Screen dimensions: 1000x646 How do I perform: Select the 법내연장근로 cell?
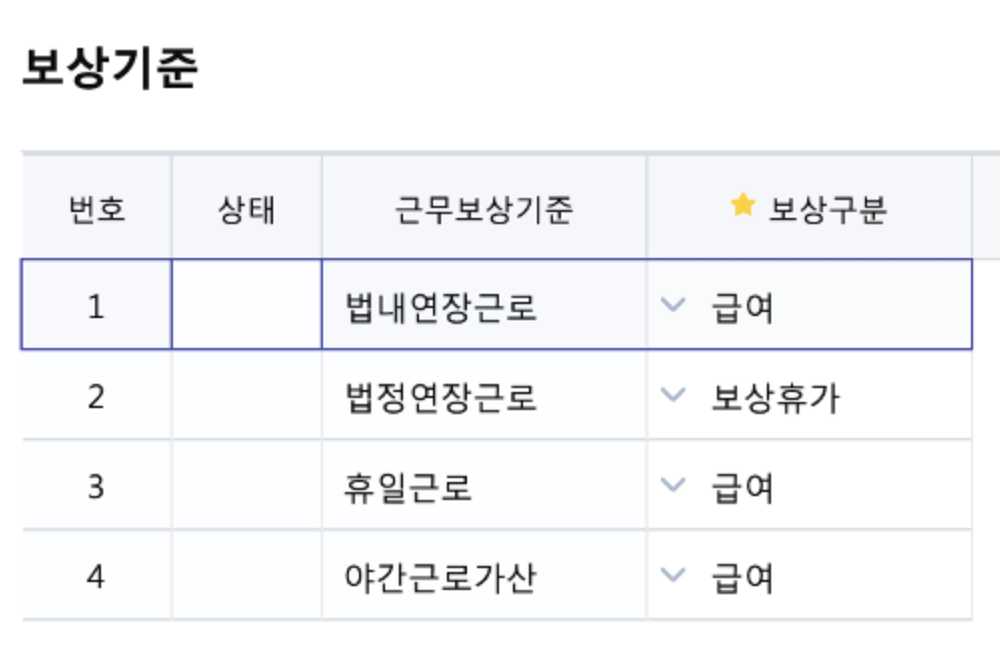pyautogui.click(x=441, y=307)
